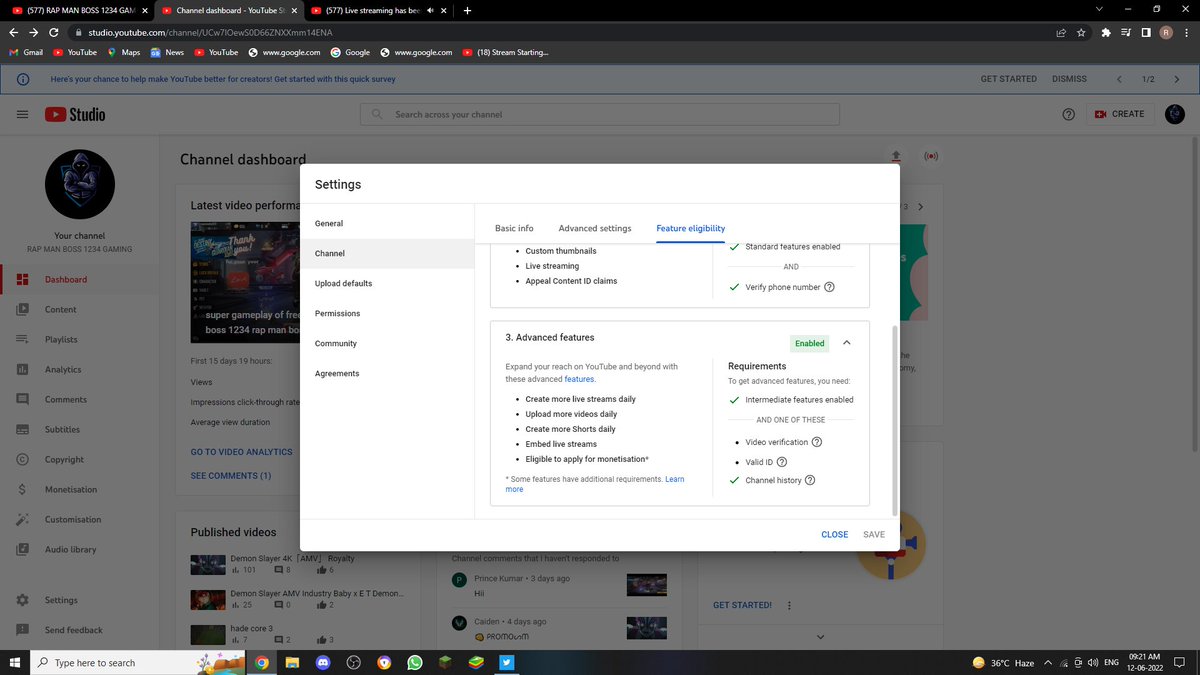Open Audio library in left sidebar
Screen dimensions: 1200x675
(80, 550)
